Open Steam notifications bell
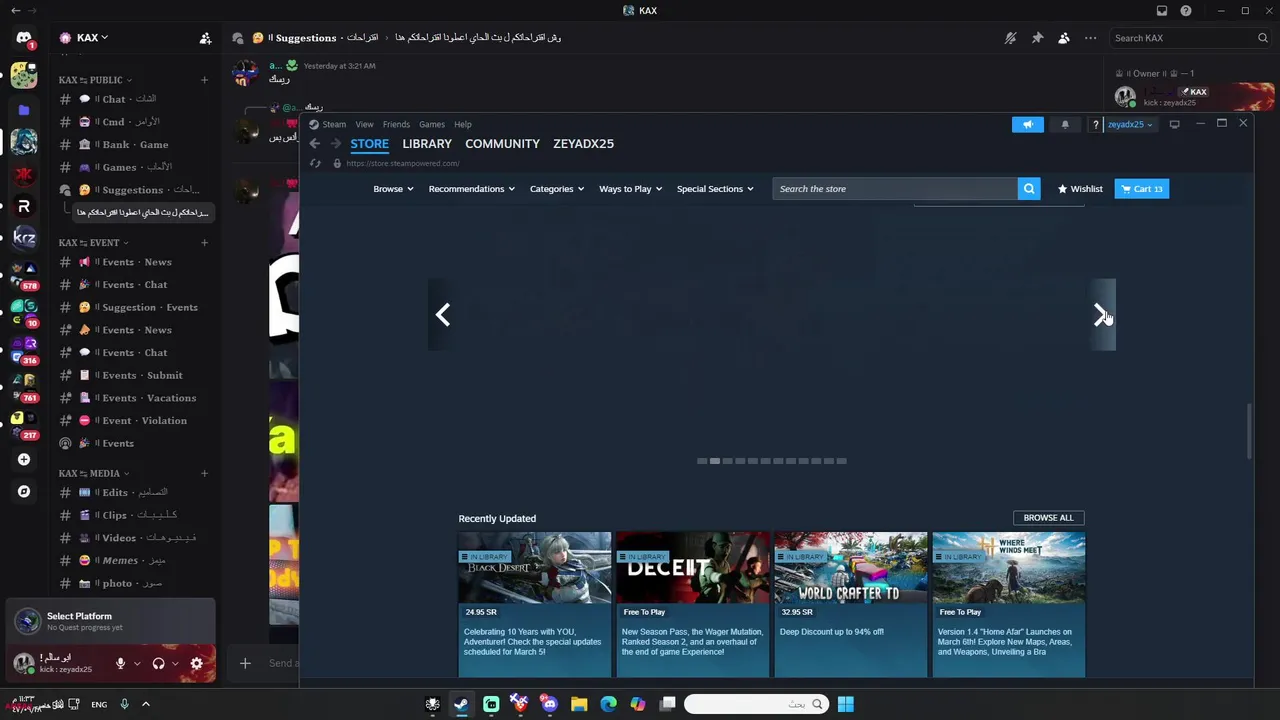 click(x=1065, y=125)
